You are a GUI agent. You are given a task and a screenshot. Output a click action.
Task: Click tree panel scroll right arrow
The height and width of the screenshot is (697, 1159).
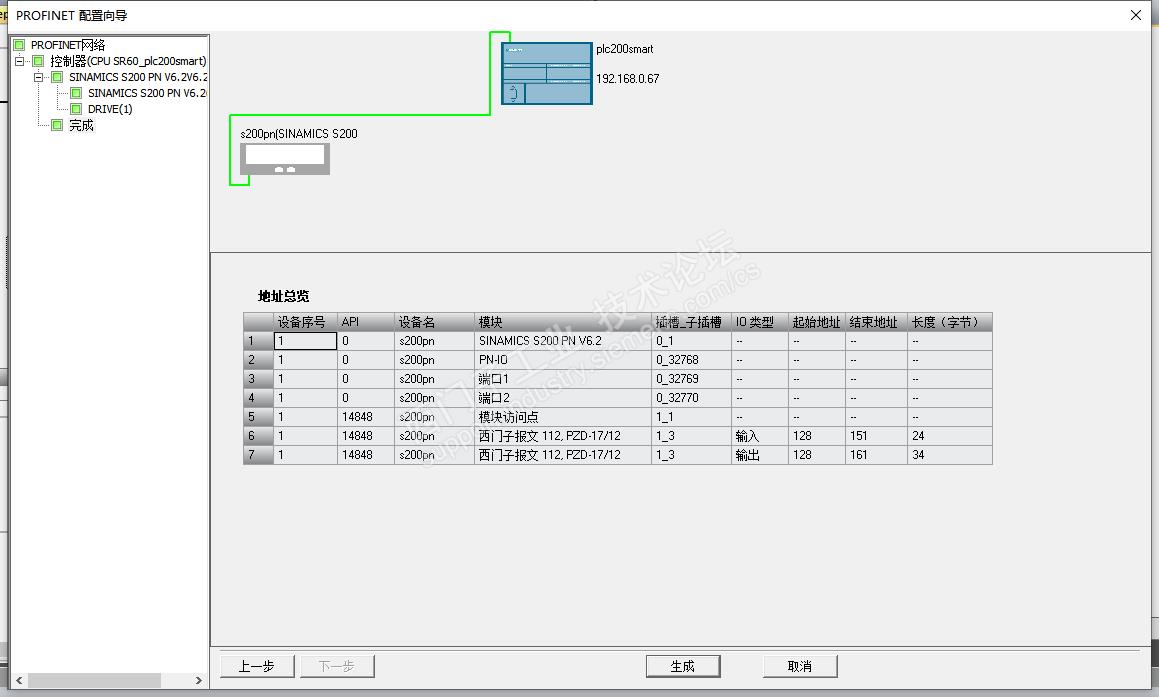coord(198,681)
